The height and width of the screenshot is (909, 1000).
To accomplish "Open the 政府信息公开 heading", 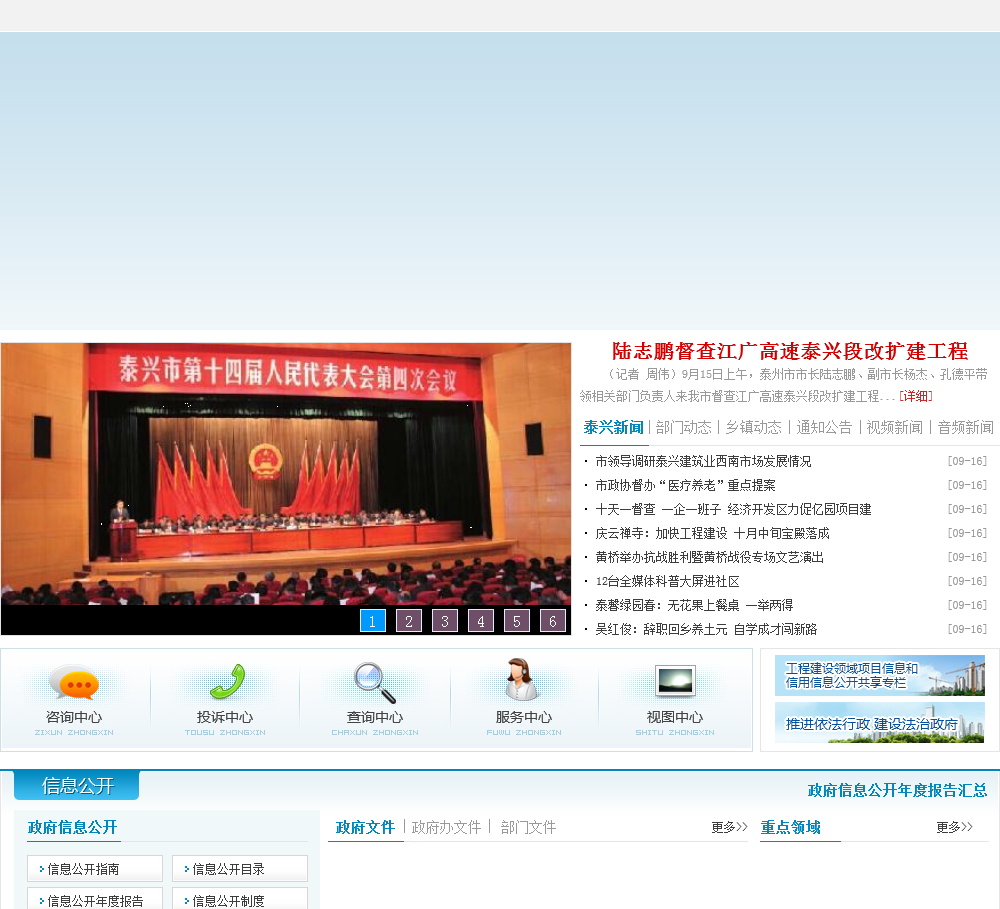I will (x=73, y=827).
